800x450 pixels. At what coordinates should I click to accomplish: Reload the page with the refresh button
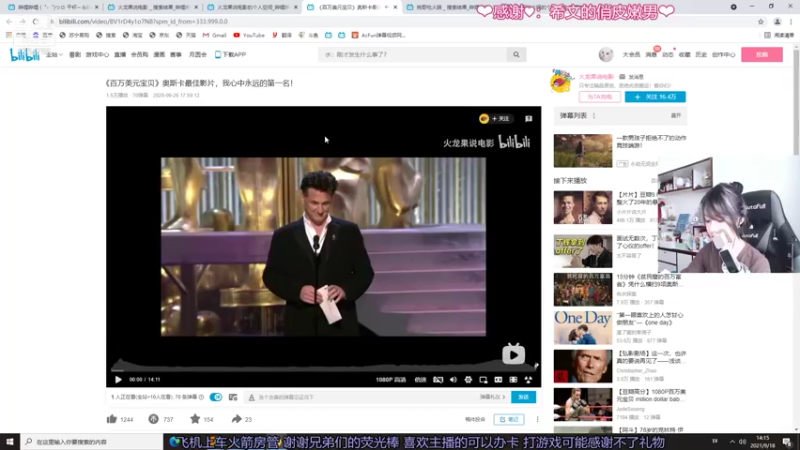click(x=35, y=21)
